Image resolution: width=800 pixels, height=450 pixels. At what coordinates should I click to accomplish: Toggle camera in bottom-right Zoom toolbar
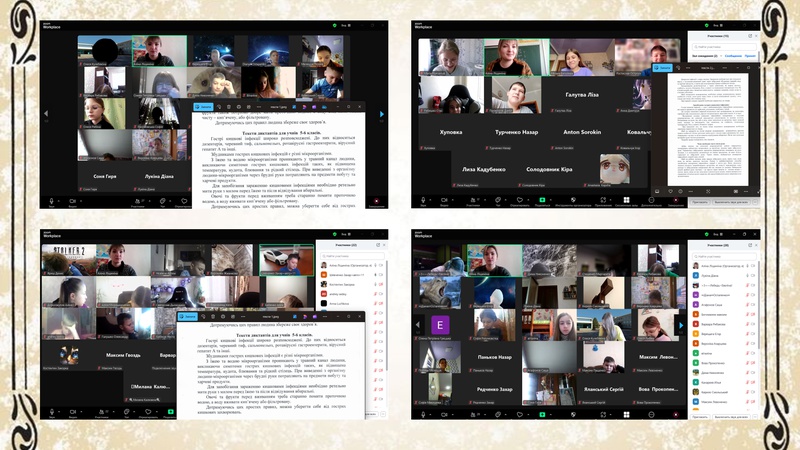click(x=444, y=414)
